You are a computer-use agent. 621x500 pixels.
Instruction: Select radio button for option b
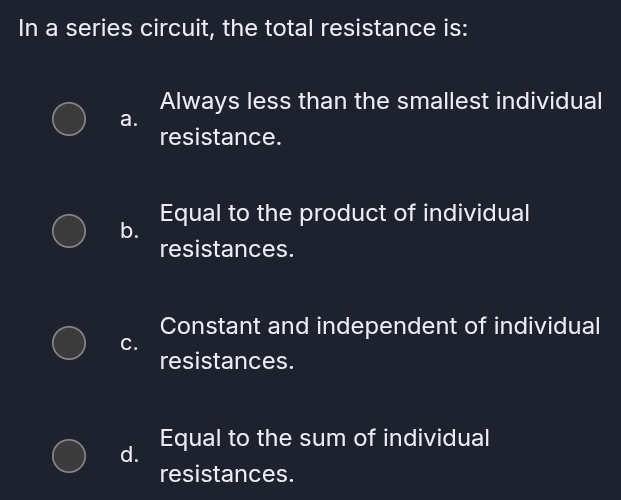[x=69, y=230]
